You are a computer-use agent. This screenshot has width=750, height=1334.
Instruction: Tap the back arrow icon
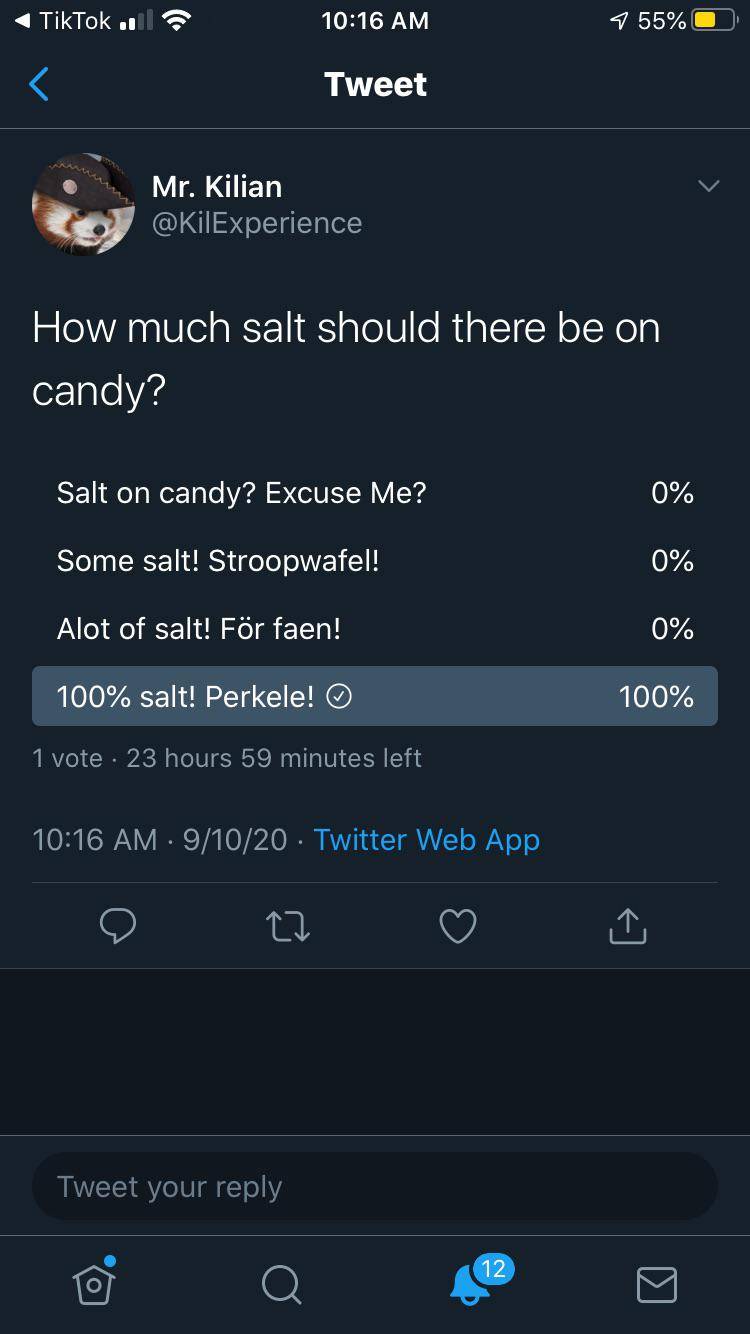tap(39, 85)
